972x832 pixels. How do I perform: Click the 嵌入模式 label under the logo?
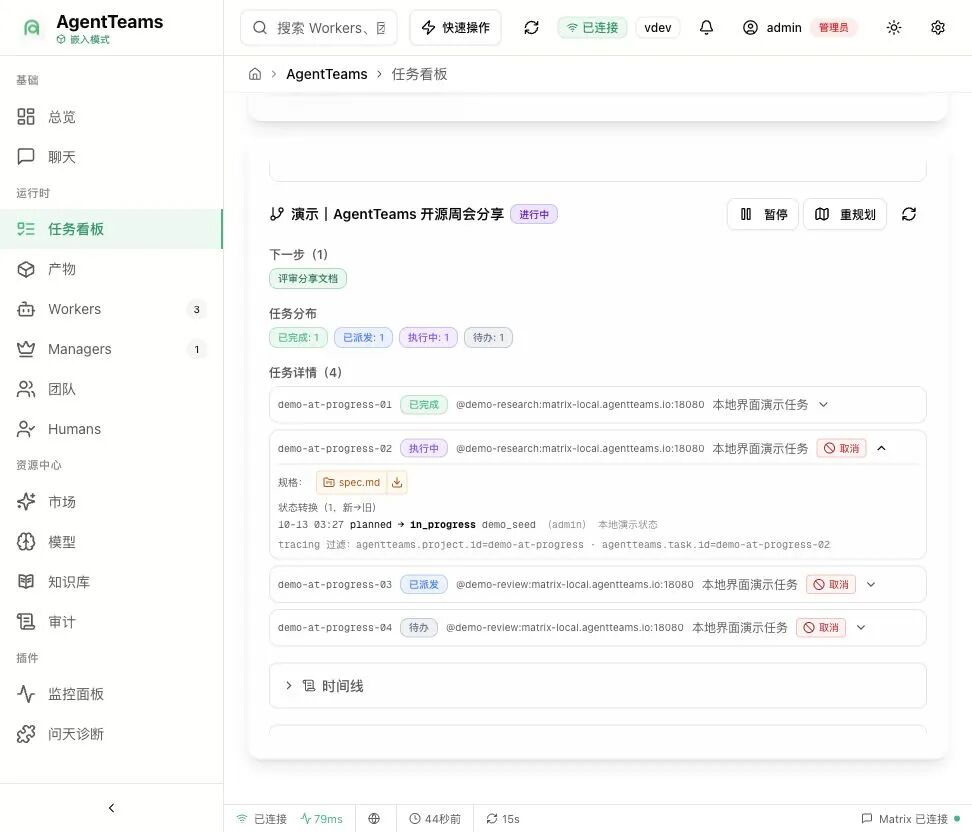84,39
